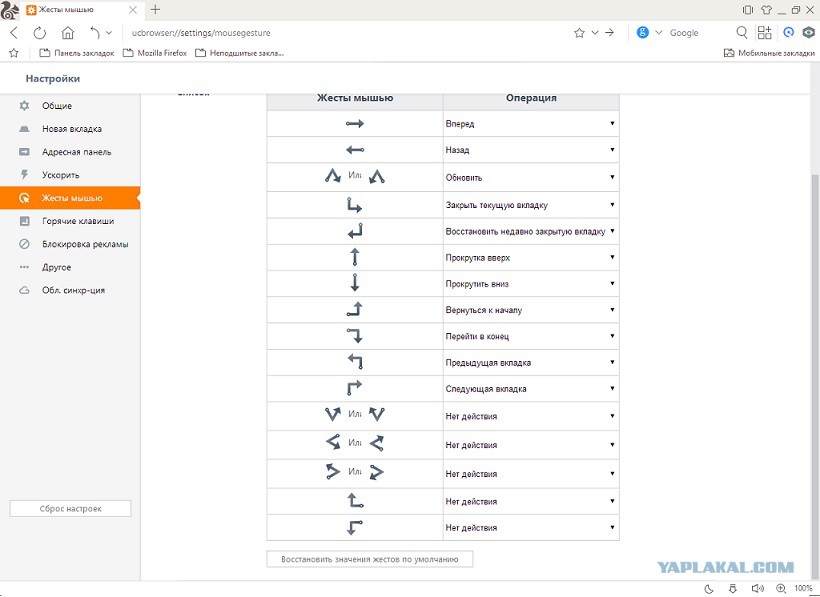Open the Следующая вкладка operation dropdown
This screenshot has height=597, width=820.
pos(531,389)
